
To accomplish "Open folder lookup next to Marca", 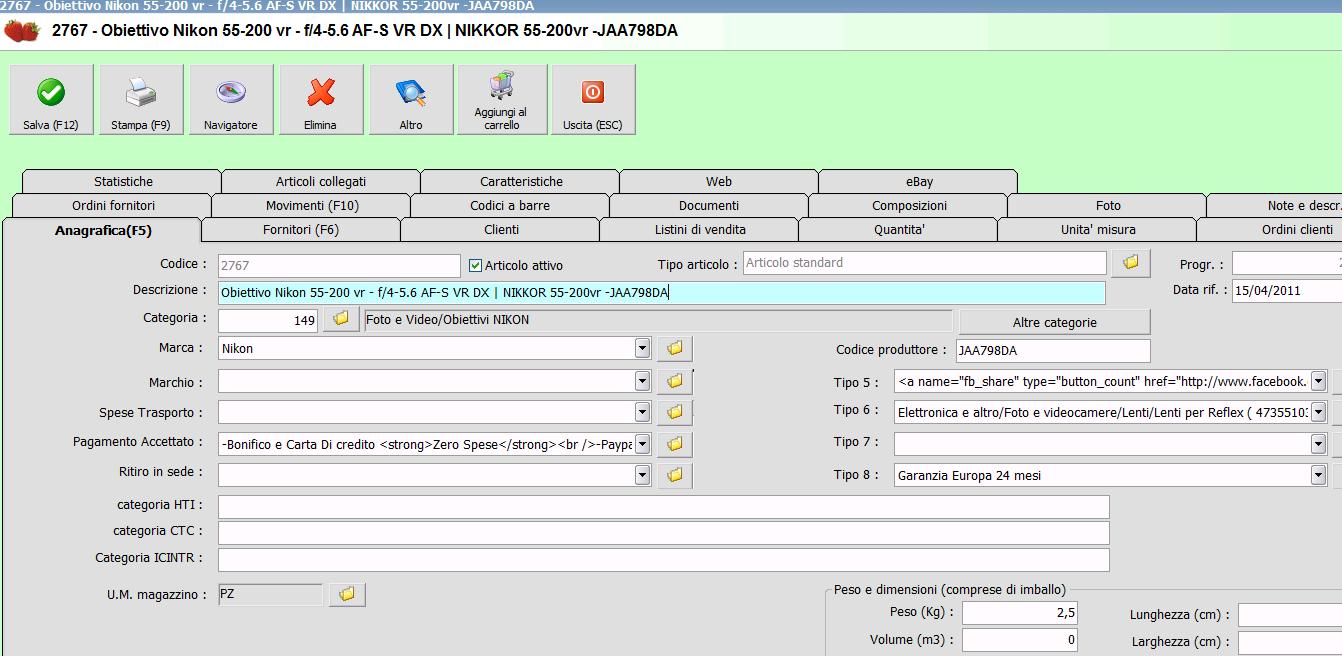I will pyautogui.click(x=674, y=348).
